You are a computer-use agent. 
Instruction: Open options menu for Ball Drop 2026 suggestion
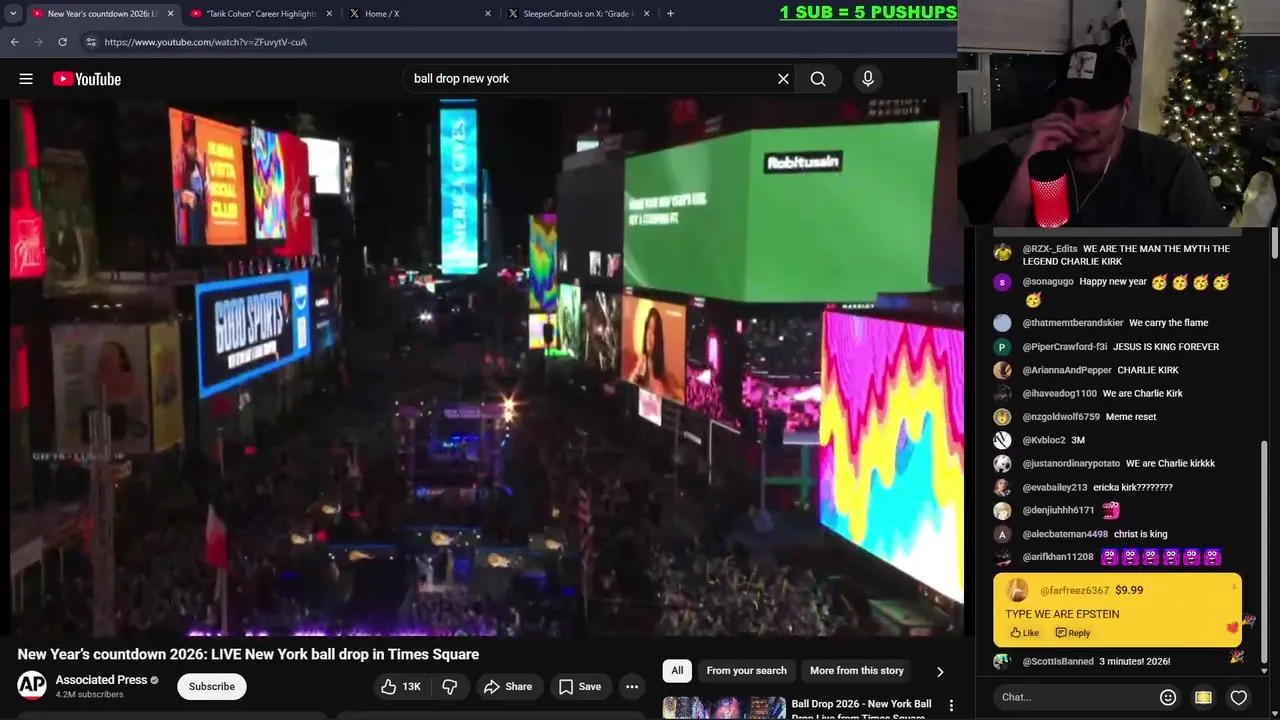(951, 705)
